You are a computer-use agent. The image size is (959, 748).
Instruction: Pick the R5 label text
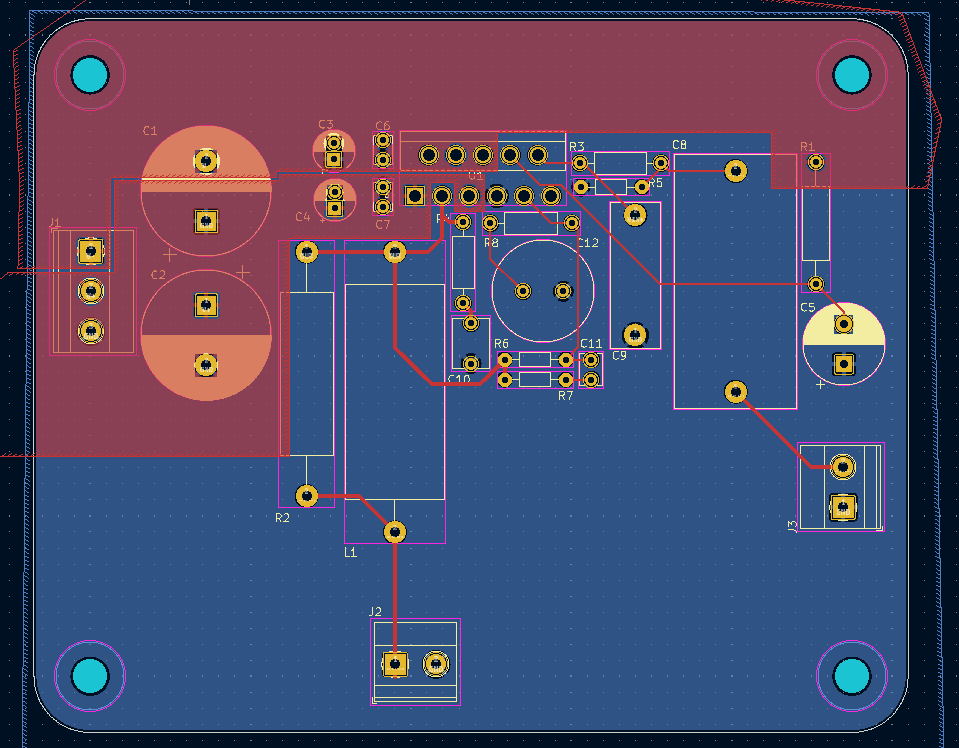pos(656,183)
